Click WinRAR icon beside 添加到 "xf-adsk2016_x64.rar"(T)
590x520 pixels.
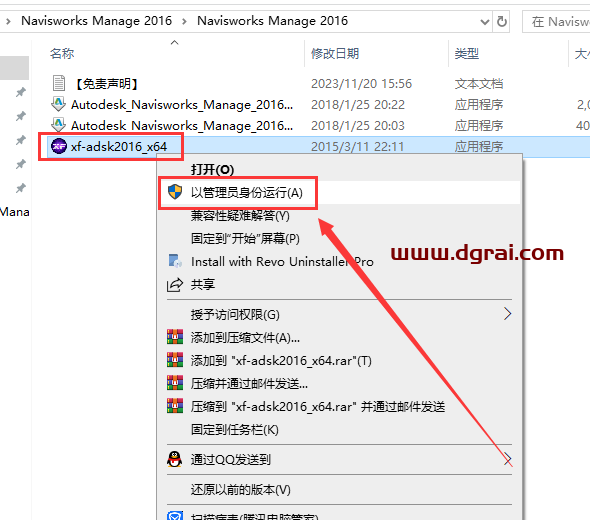(175, 360)
